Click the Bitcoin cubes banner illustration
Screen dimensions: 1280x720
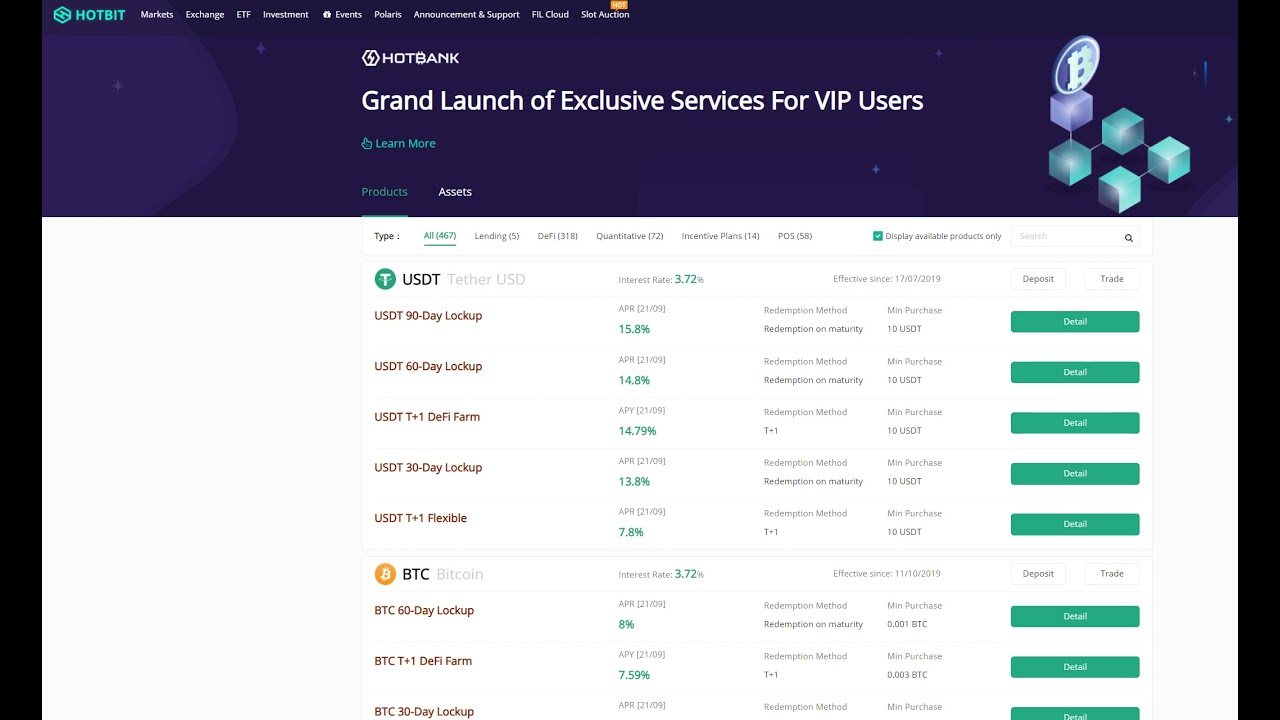pyautogui.click(x=1120, y=125)
